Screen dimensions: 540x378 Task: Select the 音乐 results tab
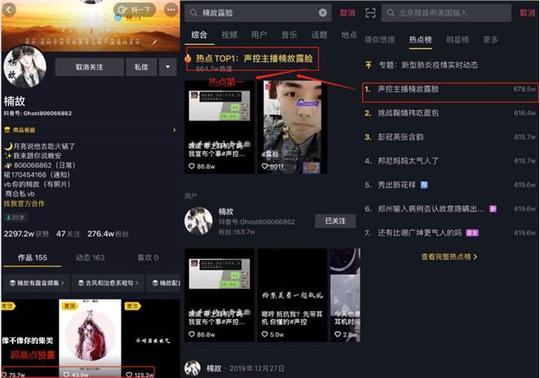click(289, 35)
